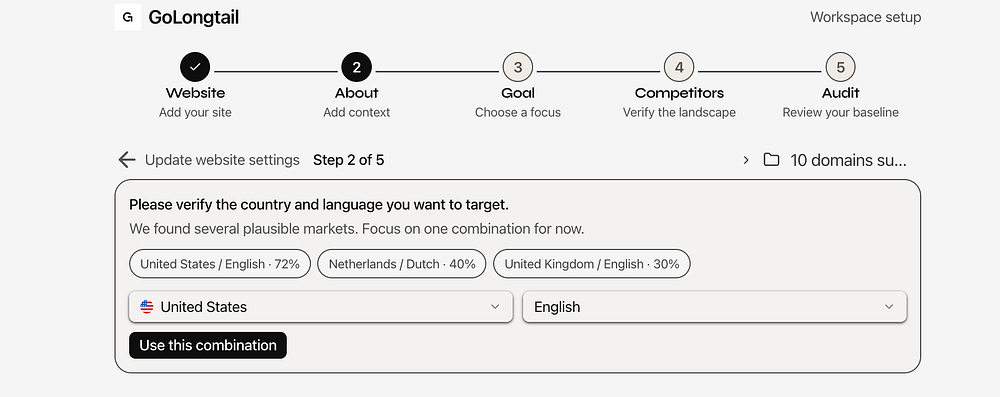Jump to step 3 Goal circle

coord(518,67)
